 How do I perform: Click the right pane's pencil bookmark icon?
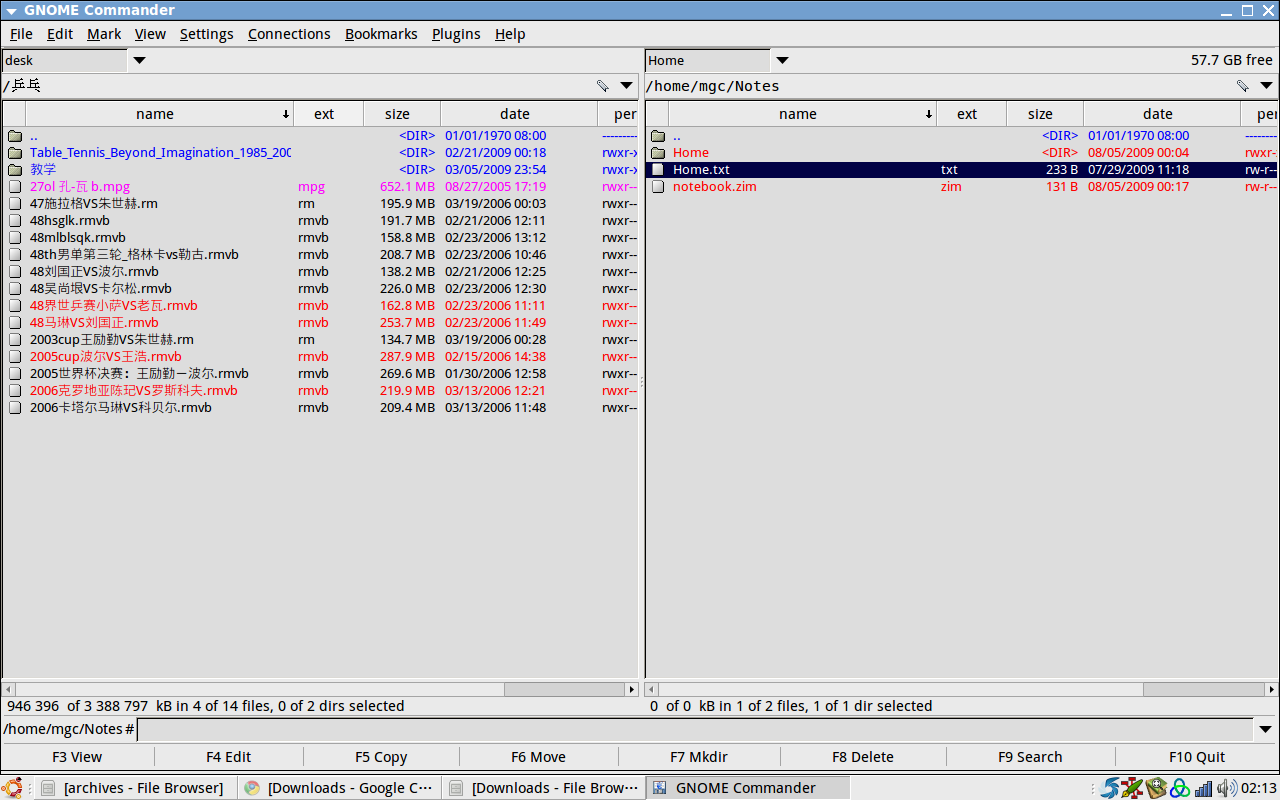(1242, 86)
